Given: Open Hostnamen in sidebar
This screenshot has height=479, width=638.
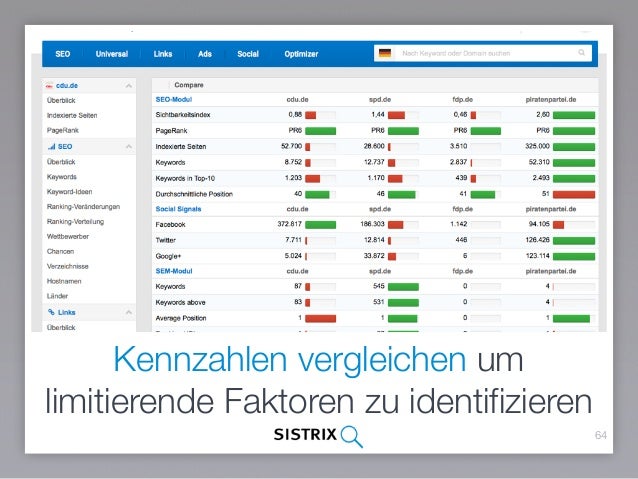Looking at the screenshot, I should pos(64,281).
